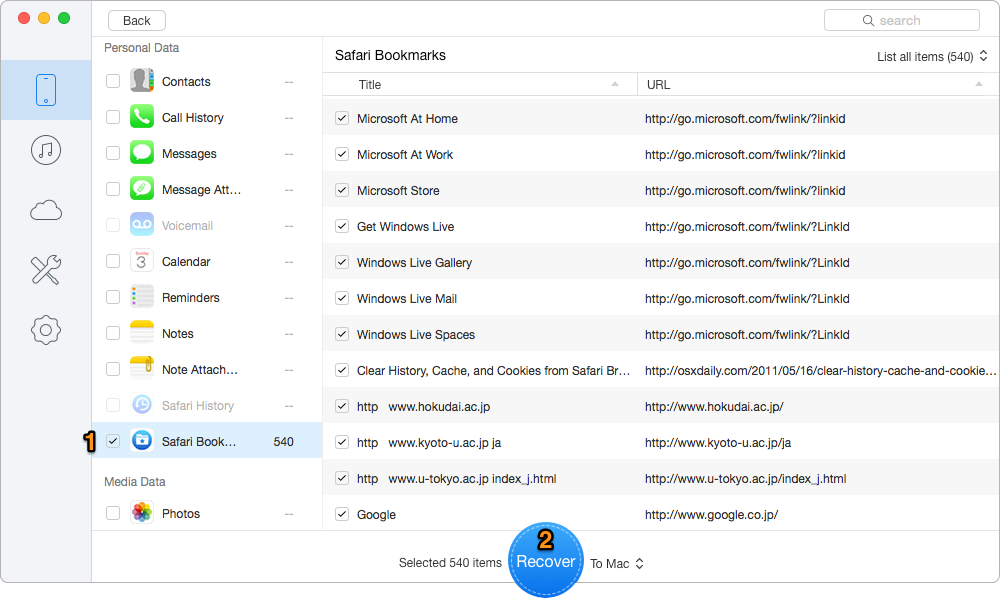1000x598 pixels.
Task: Click the Contacts icon
Action: point(142,80)
